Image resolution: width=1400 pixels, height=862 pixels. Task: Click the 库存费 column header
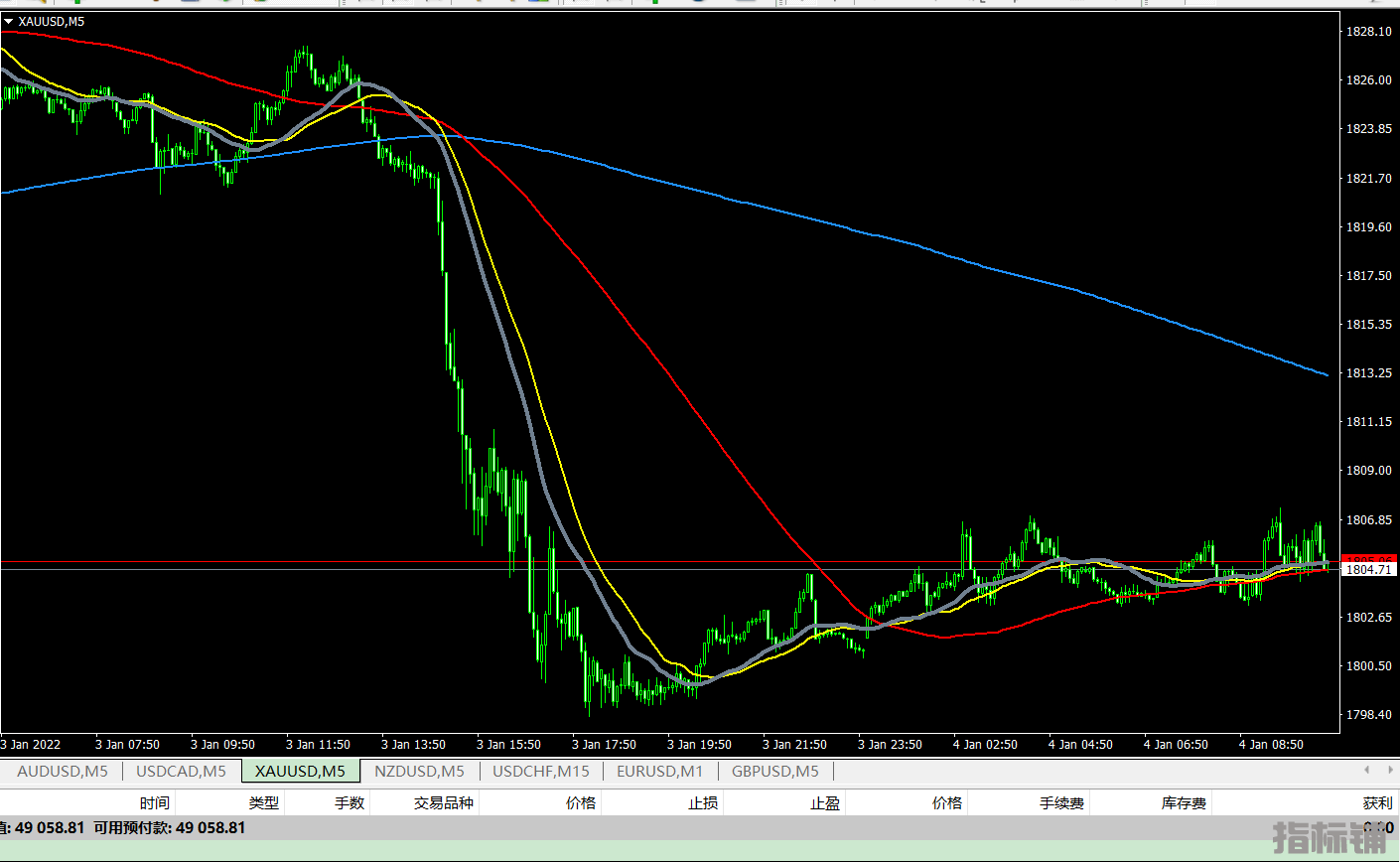1184,802
